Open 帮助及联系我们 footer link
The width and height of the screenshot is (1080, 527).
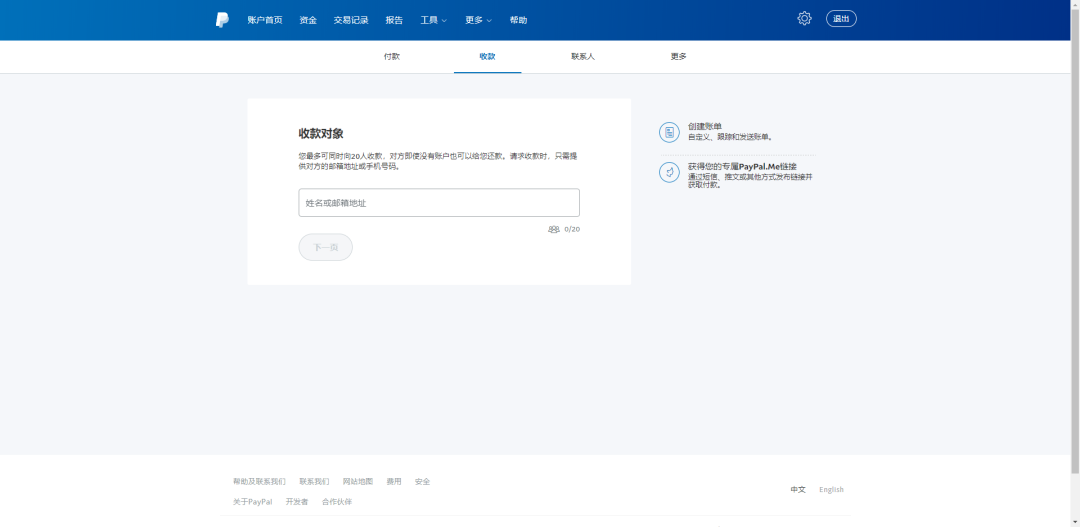pos(259,482)
